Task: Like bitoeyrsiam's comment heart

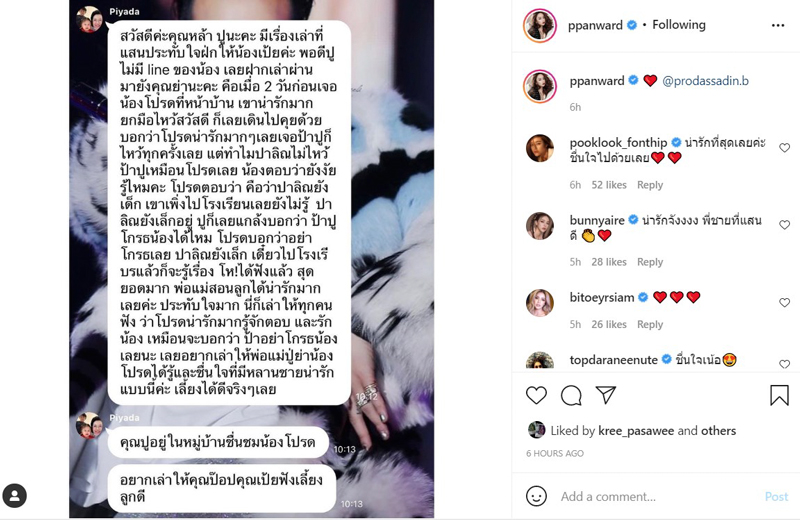Action: coord(784,303)
